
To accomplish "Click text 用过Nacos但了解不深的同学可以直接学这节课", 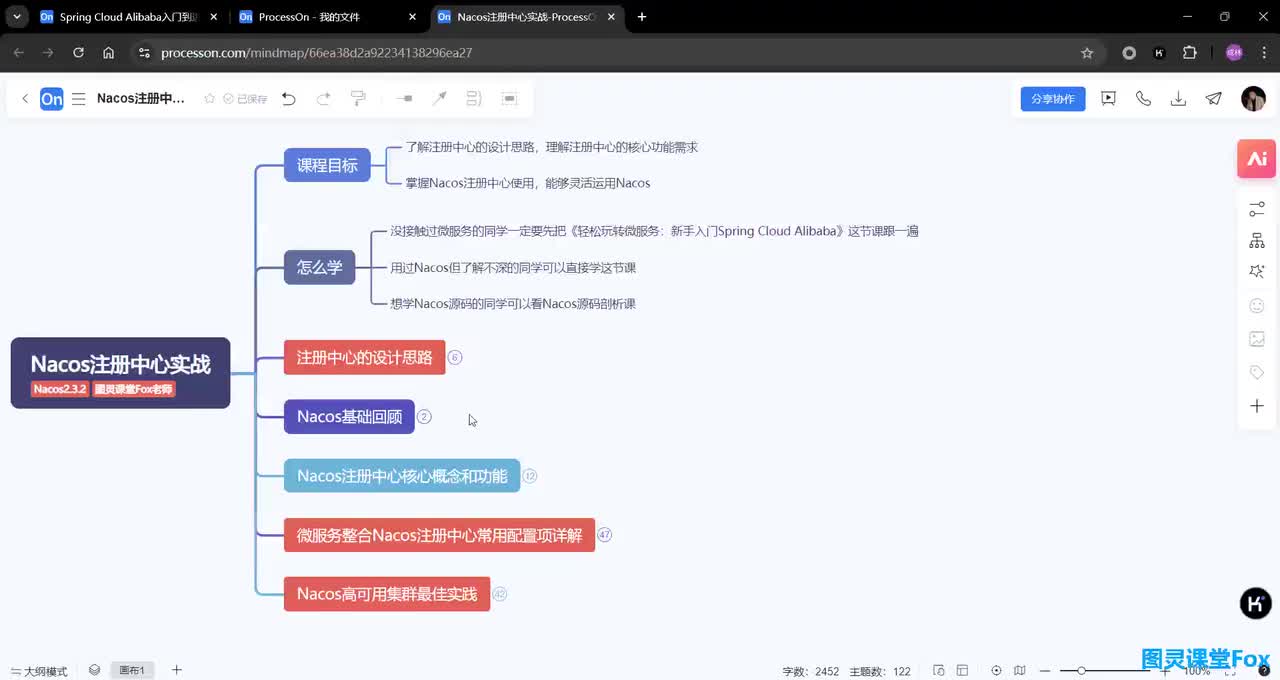I will click(513, 267).
